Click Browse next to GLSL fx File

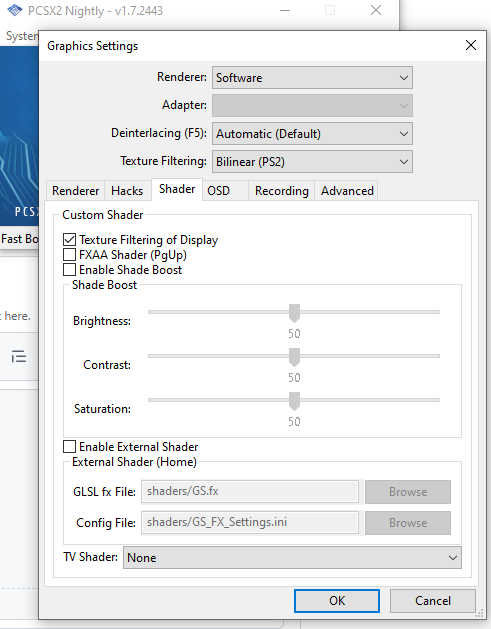tap(408, 492)
